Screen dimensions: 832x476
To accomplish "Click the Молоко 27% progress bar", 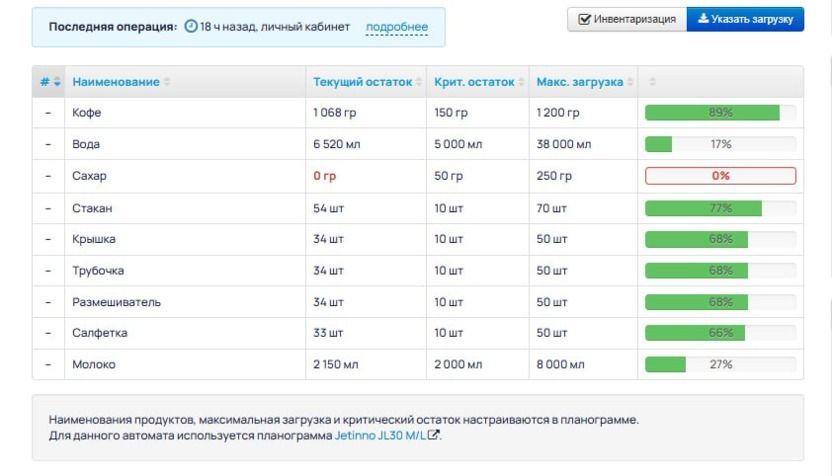I will (x=720, y=365).
